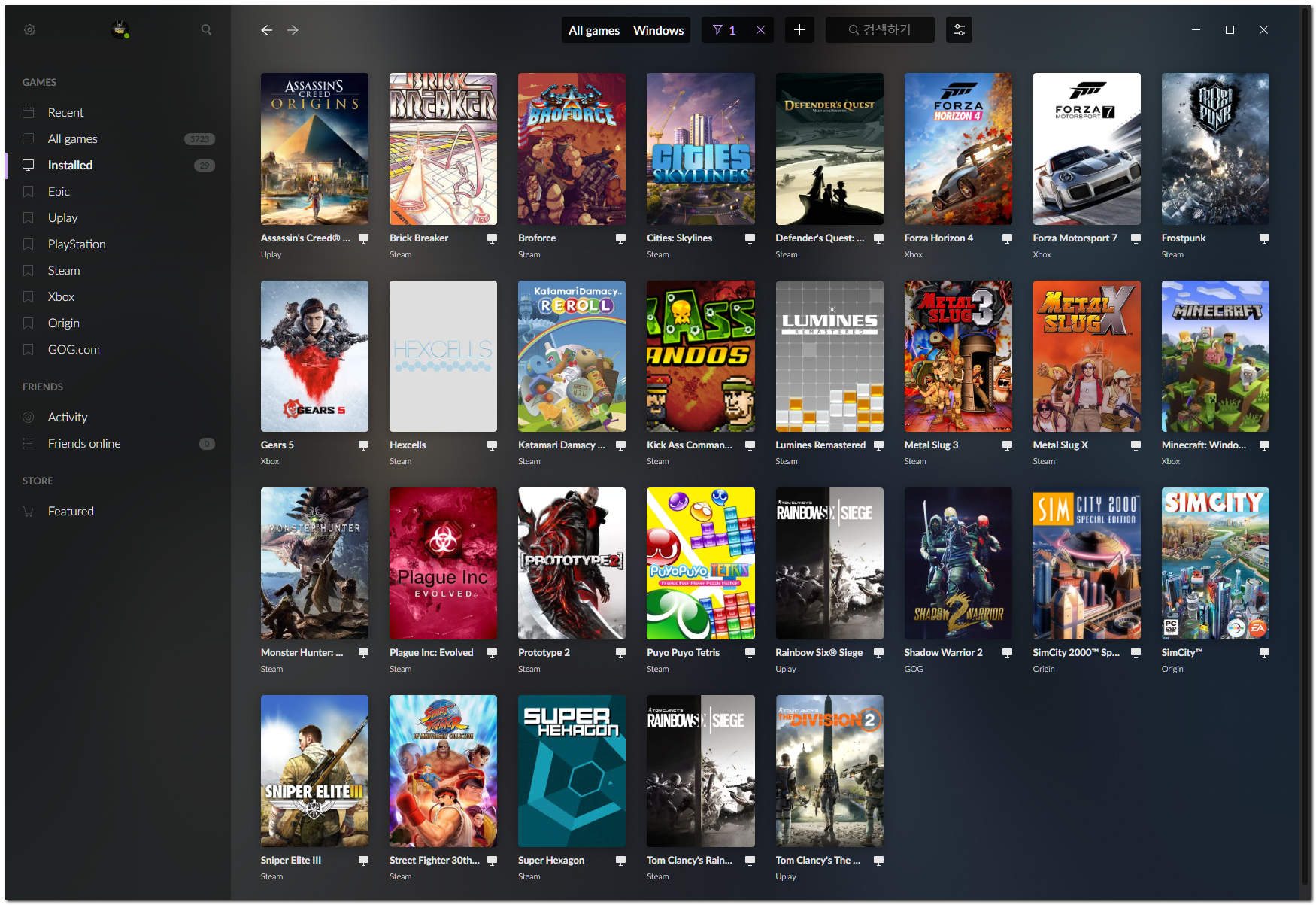
Task: Go back with the left arrow
Action: [266, 30]
